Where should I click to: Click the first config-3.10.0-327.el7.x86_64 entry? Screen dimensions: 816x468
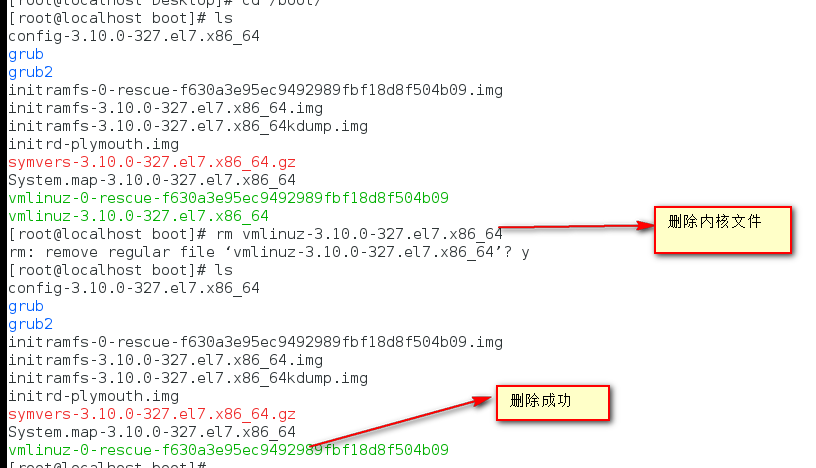coord(134,36)
